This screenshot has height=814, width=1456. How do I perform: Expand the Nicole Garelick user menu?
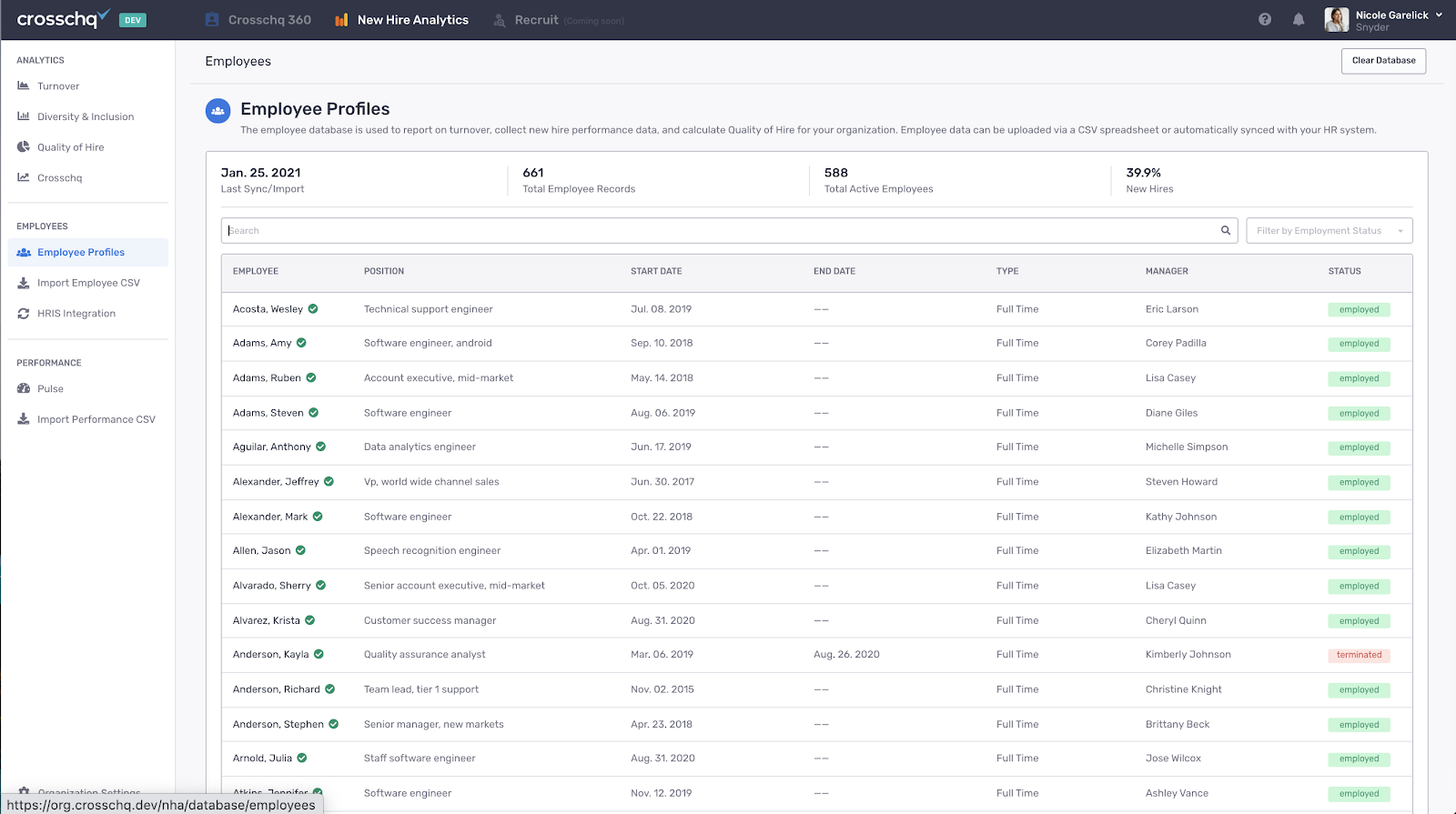[x=1439, y=15]
